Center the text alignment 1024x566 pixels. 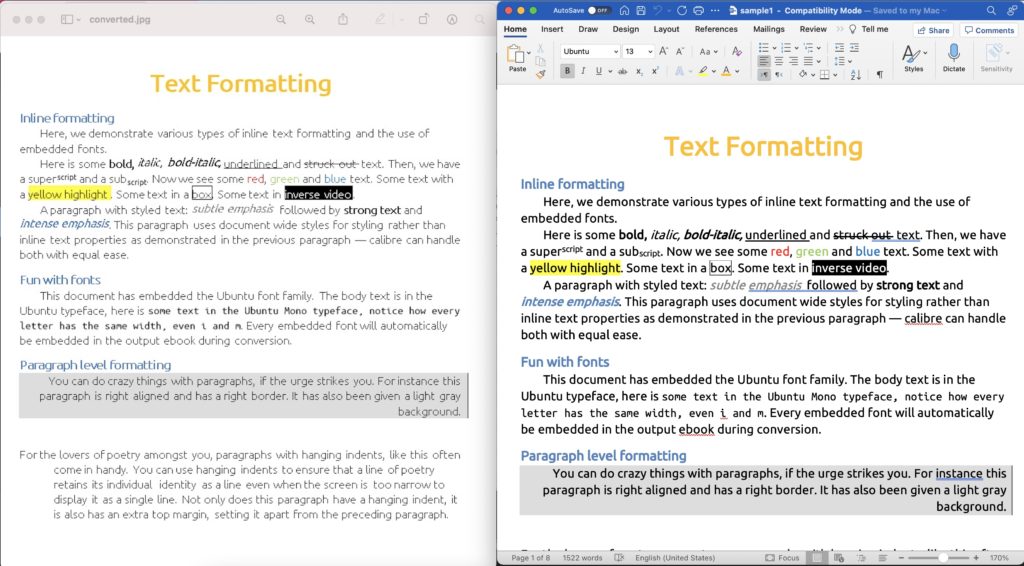click(778, 61)
